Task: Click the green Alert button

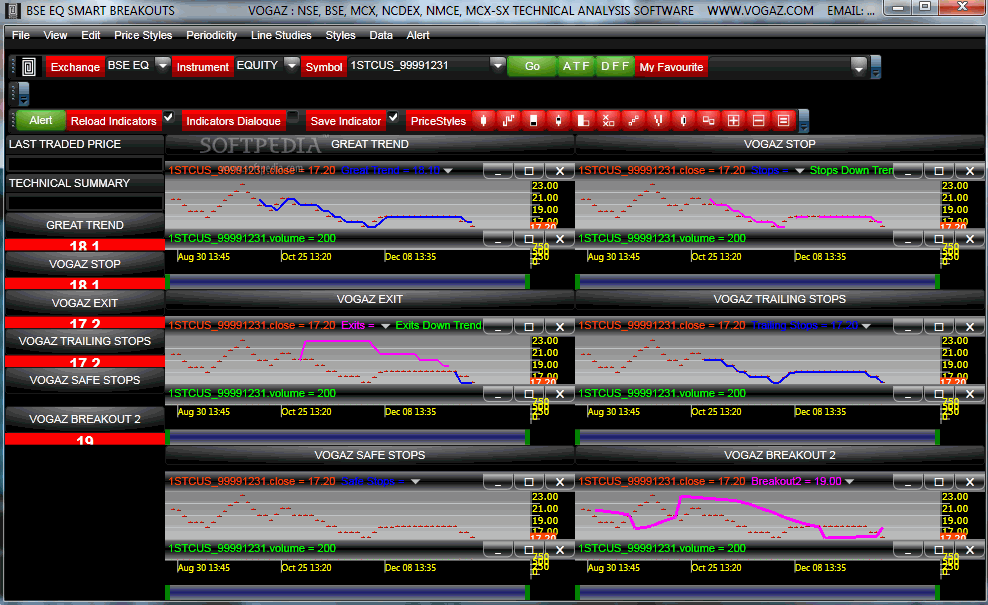Action: [41, 120]
